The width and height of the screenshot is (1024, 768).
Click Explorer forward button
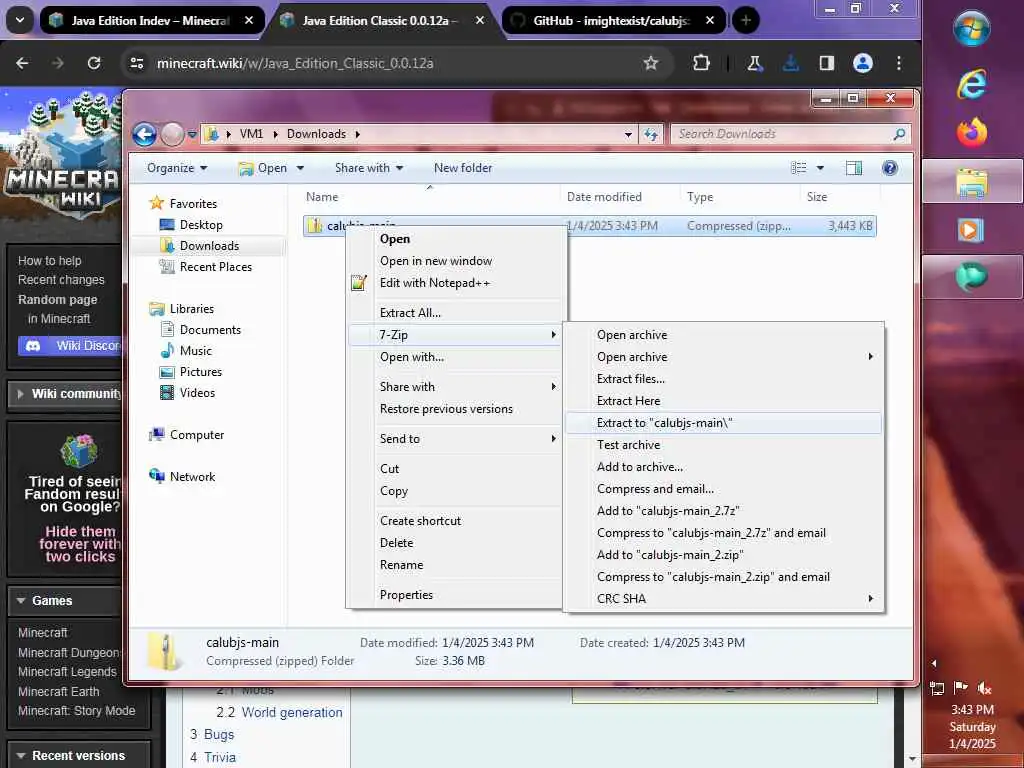[172, 135]
